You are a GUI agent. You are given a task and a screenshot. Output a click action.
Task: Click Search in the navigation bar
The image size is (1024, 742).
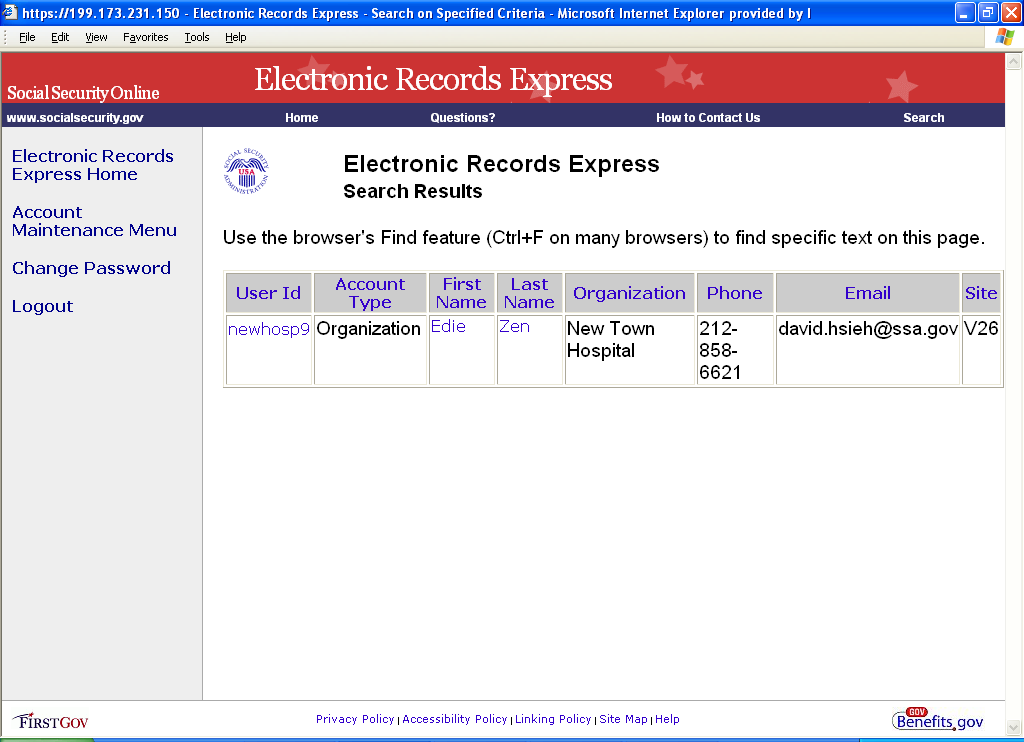(923, 118)
